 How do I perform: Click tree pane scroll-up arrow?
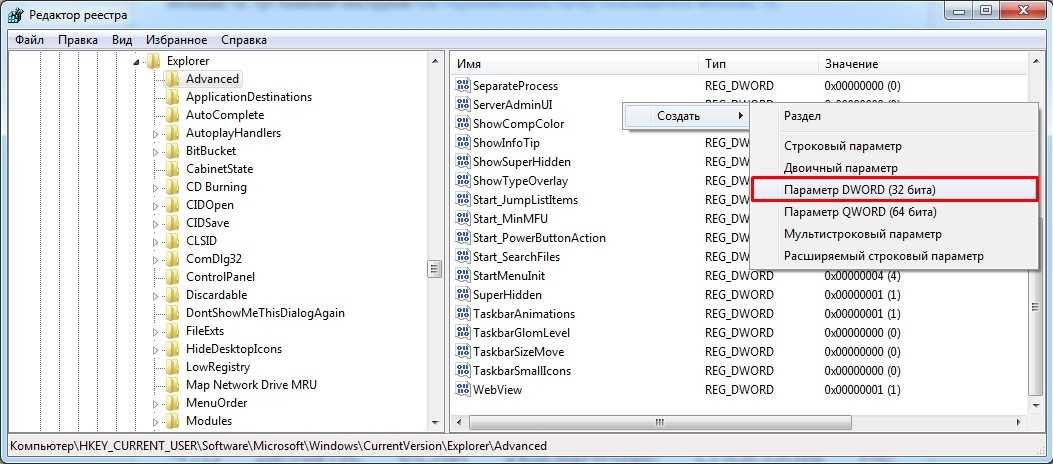click(435, 61)
